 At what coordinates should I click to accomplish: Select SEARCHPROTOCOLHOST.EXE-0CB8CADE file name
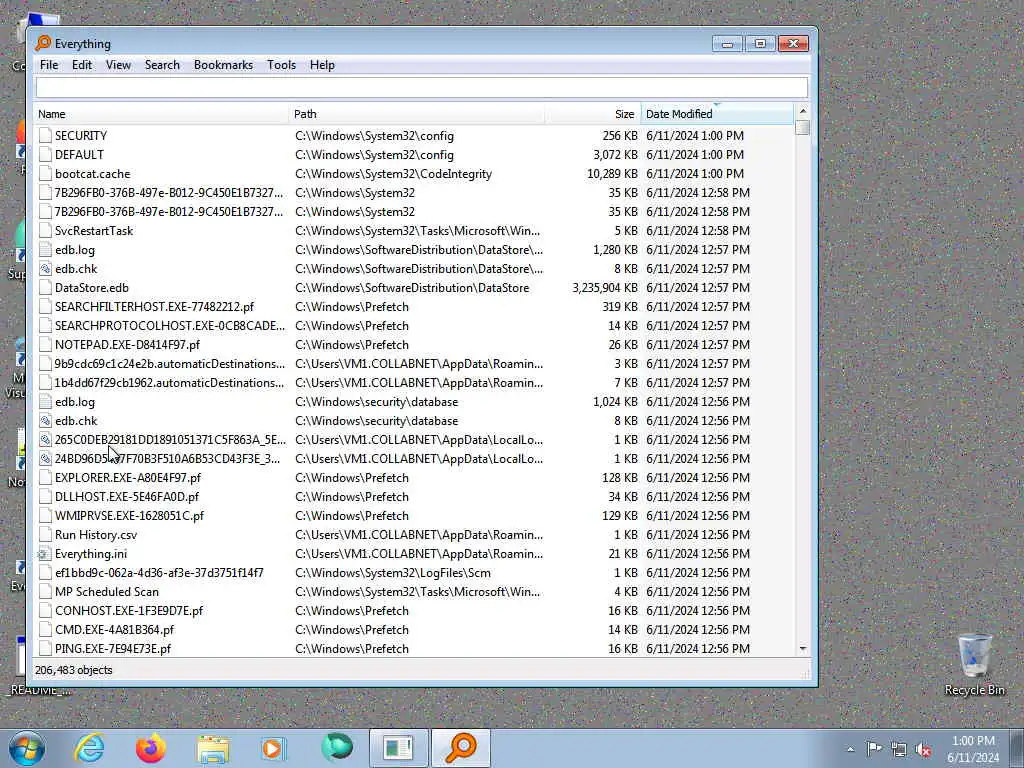(170, 325)
